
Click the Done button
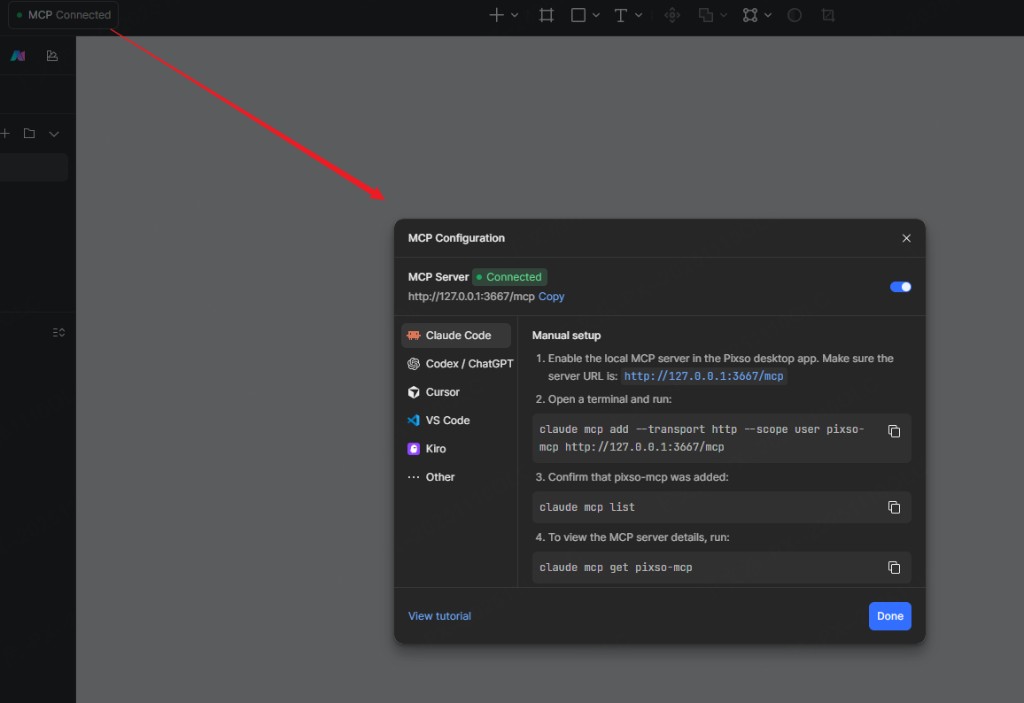889,616
